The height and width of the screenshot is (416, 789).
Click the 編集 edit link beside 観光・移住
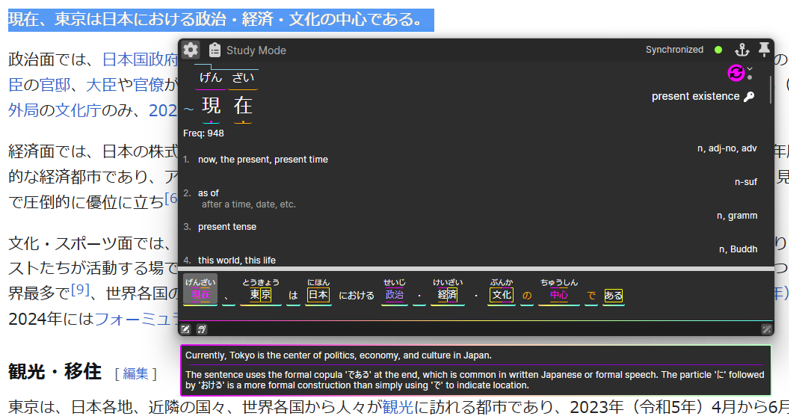(x=135, y=373)
